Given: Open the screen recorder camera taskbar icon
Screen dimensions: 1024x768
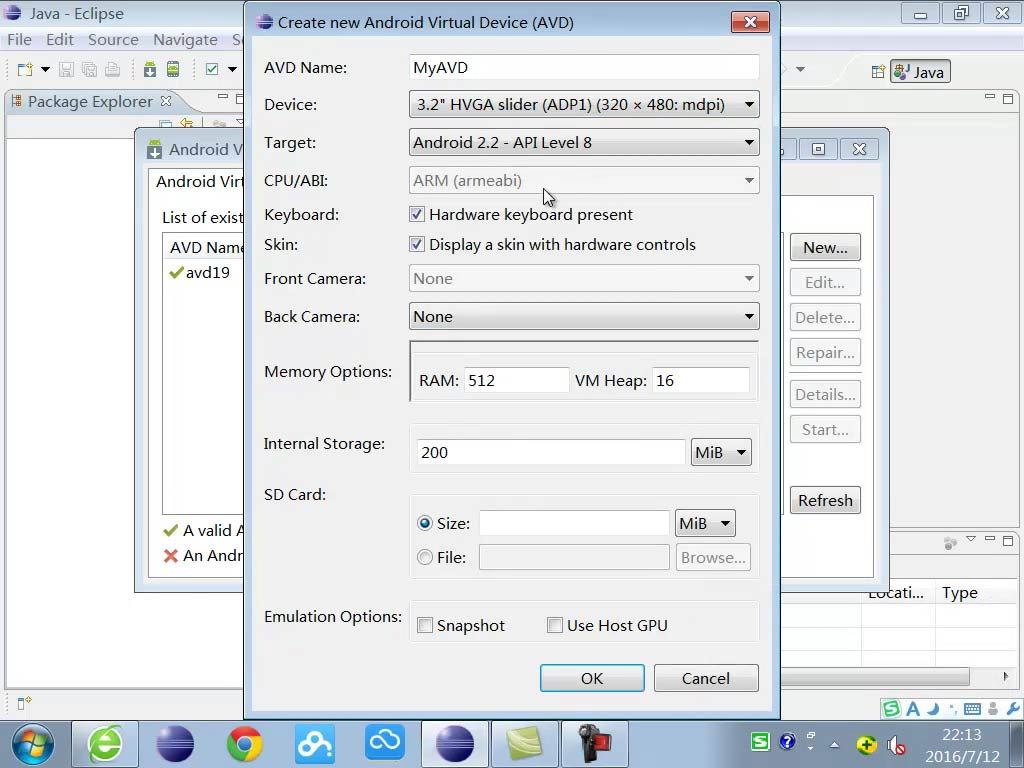Looking at the screenshot, I should [x=594, y=744].
